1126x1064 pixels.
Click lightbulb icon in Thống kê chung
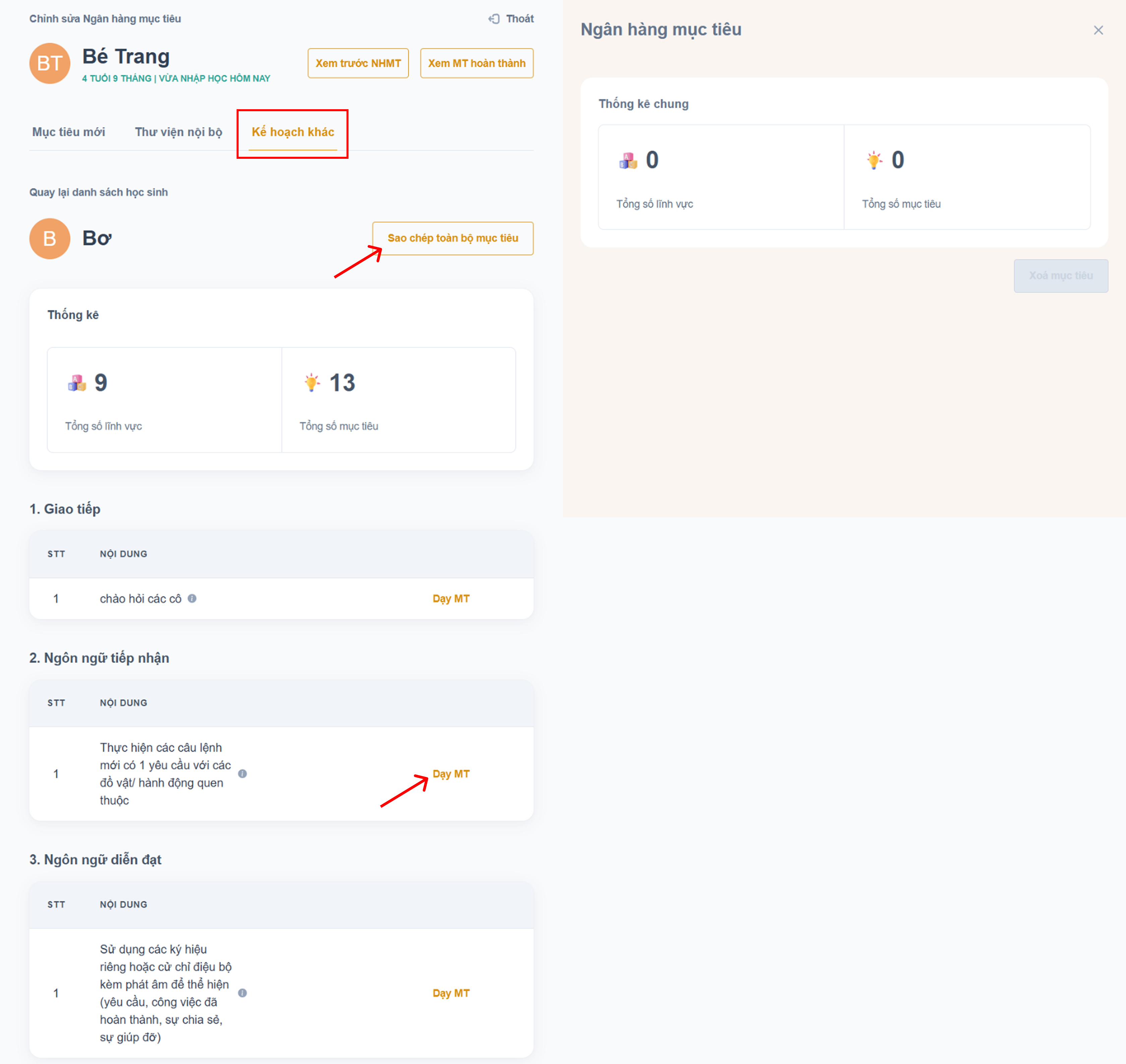click(874, 160)
